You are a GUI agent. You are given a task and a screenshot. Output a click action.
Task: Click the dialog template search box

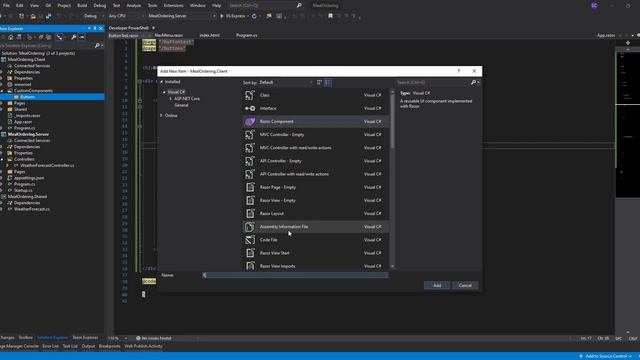[433, 82]
